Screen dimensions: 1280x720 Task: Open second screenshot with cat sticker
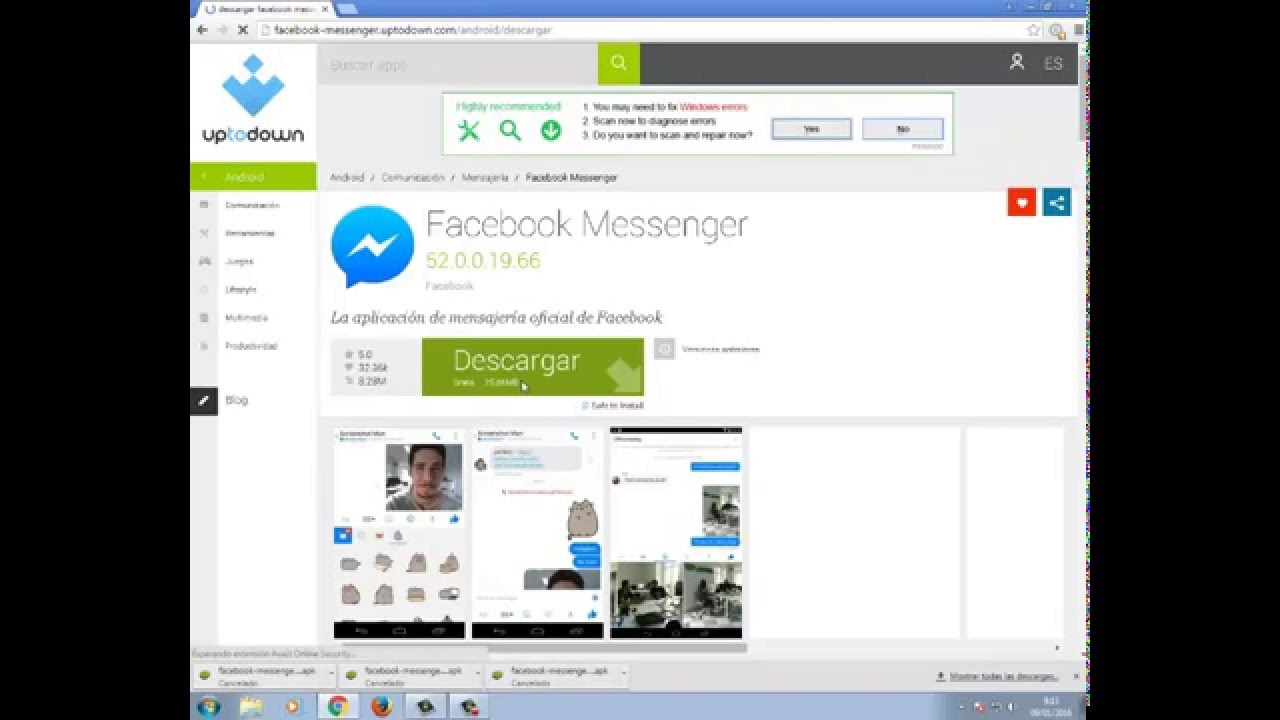click(537, 533)
